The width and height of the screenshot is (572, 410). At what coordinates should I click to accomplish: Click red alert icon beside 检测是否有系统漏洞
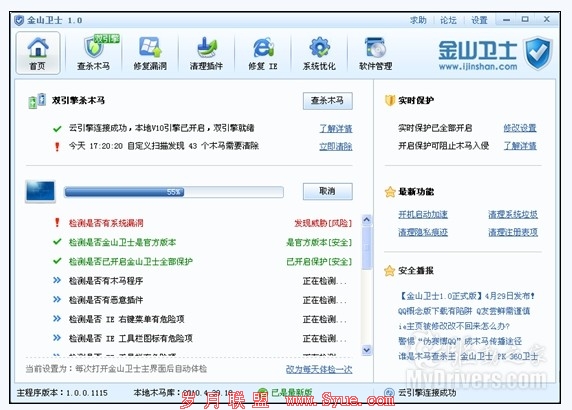[57, 223]
